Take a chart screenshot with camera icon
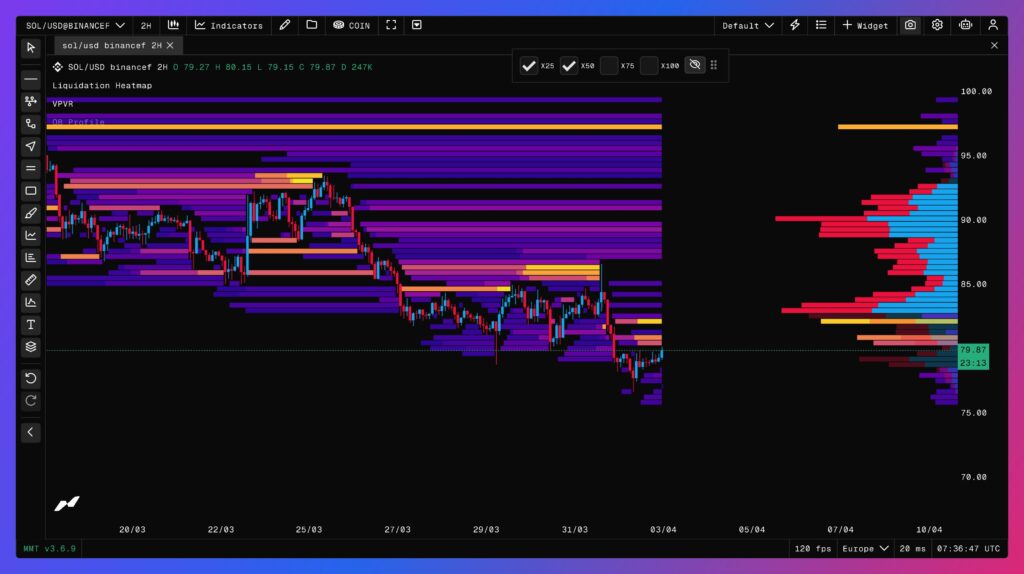The width and height of the screenshot is (1024, 574). pyautogui.click(x=910, y=25)
